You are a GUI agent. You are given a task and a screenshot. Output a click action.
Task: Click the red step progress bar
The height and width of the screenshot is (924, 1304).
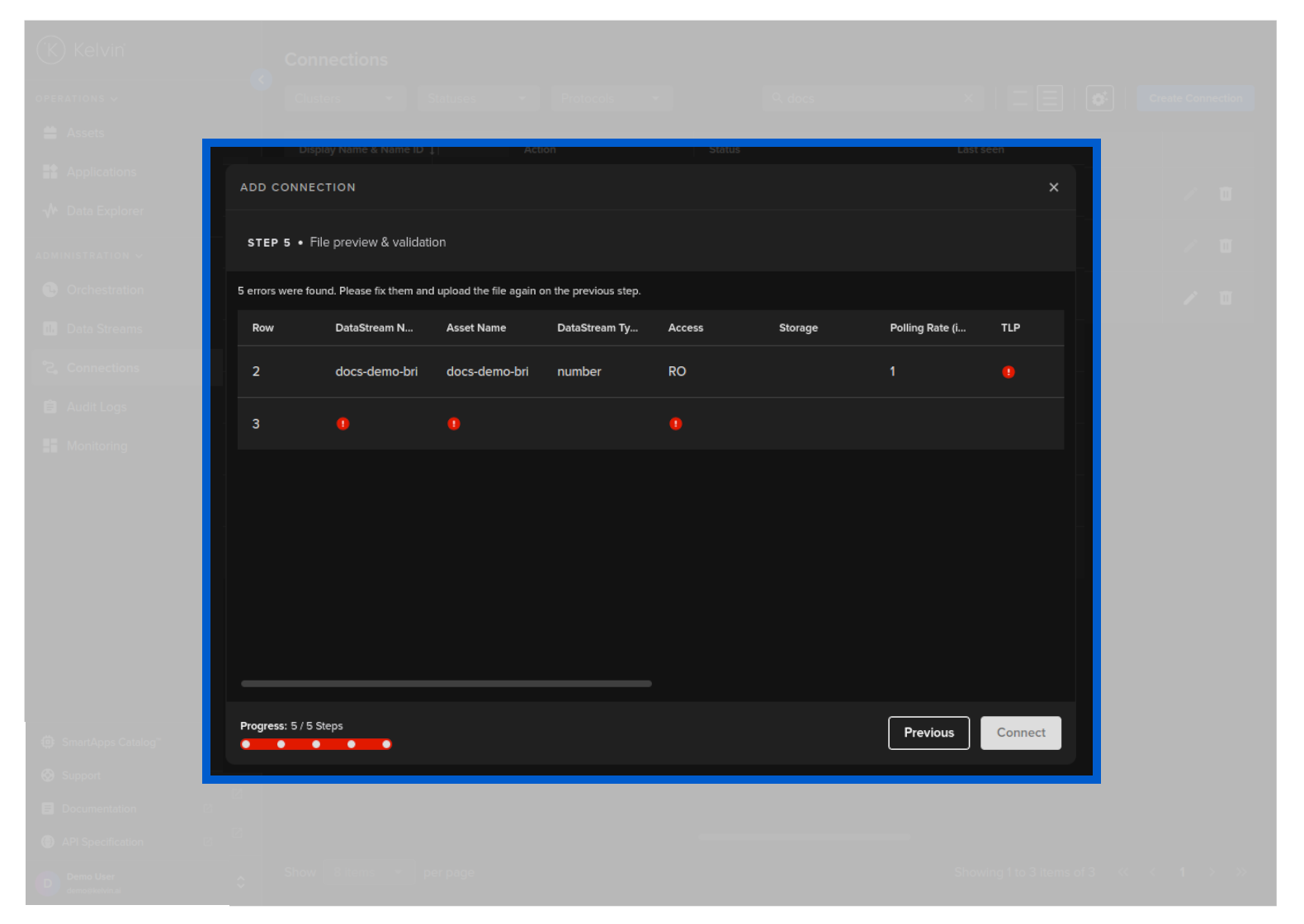316,744
